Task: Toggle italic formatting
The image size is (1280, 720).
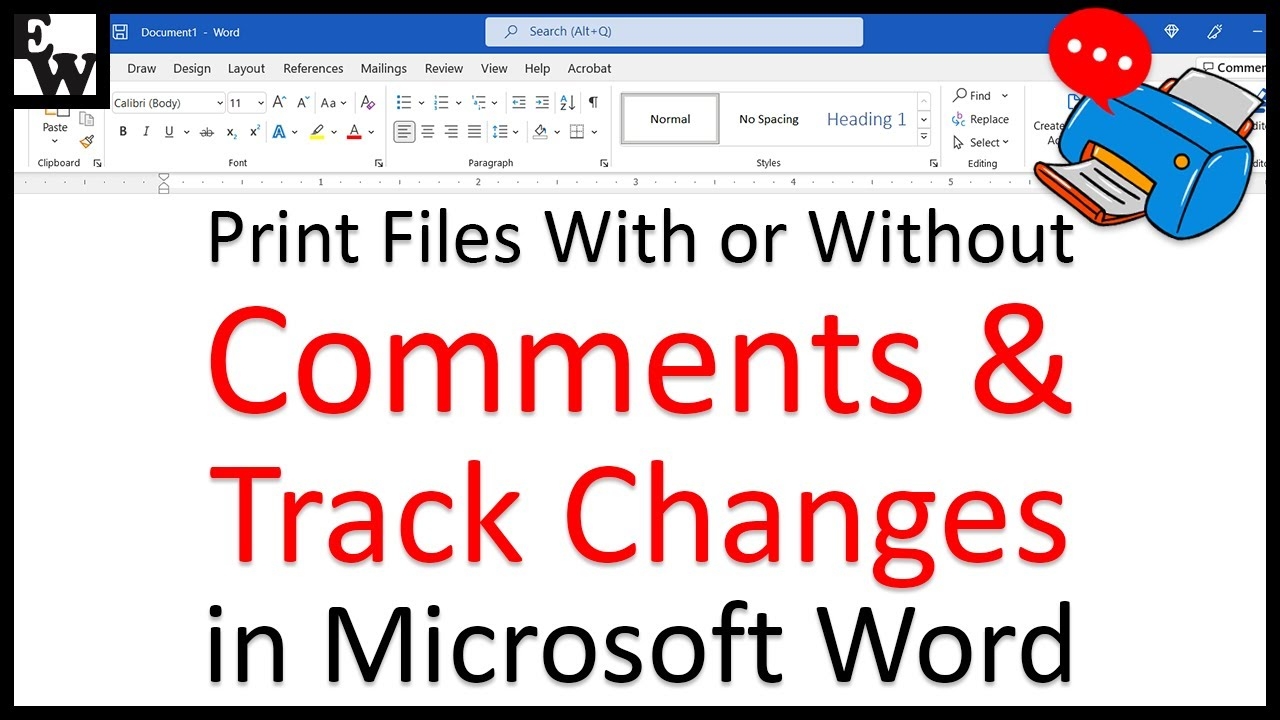Action: pyautogui.click(x=146, y=132)
